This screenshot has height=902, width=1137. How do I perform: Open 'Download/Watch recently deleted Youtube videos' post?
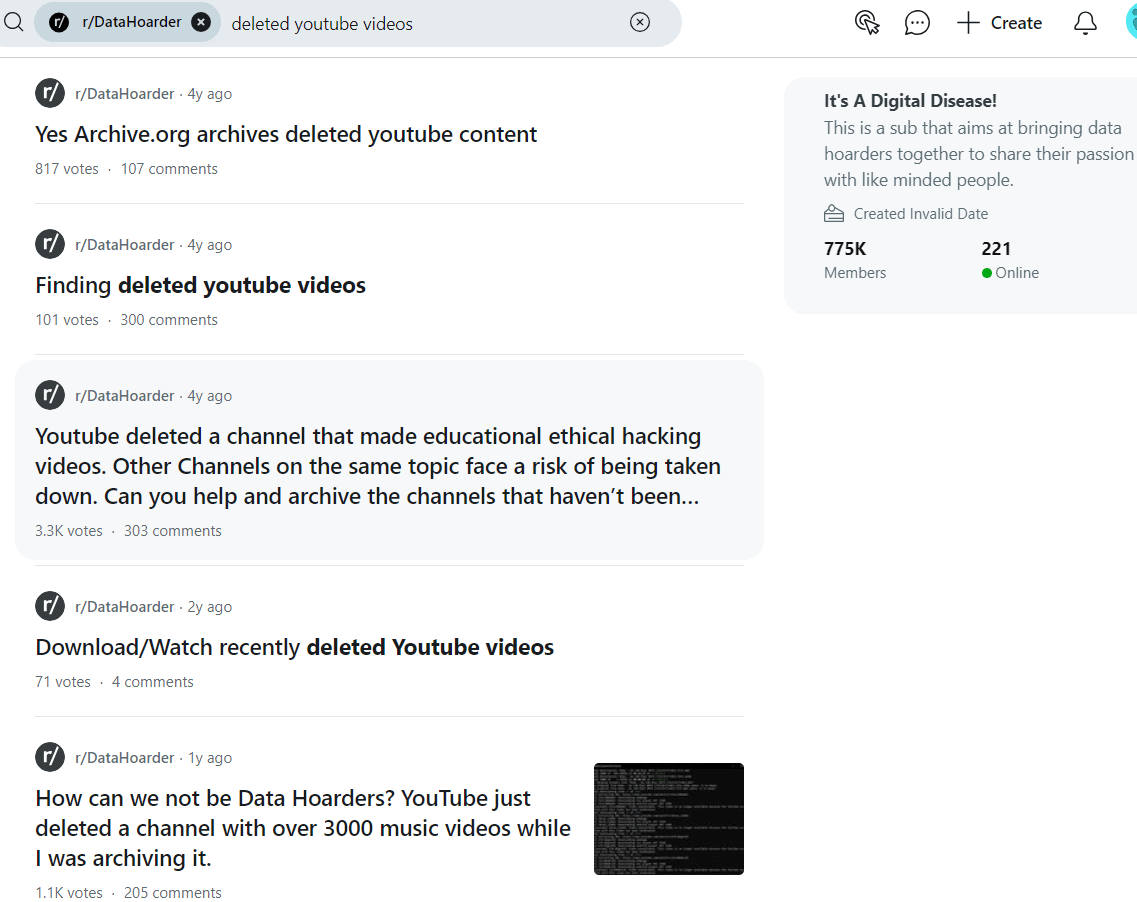(x=294, y=647)
